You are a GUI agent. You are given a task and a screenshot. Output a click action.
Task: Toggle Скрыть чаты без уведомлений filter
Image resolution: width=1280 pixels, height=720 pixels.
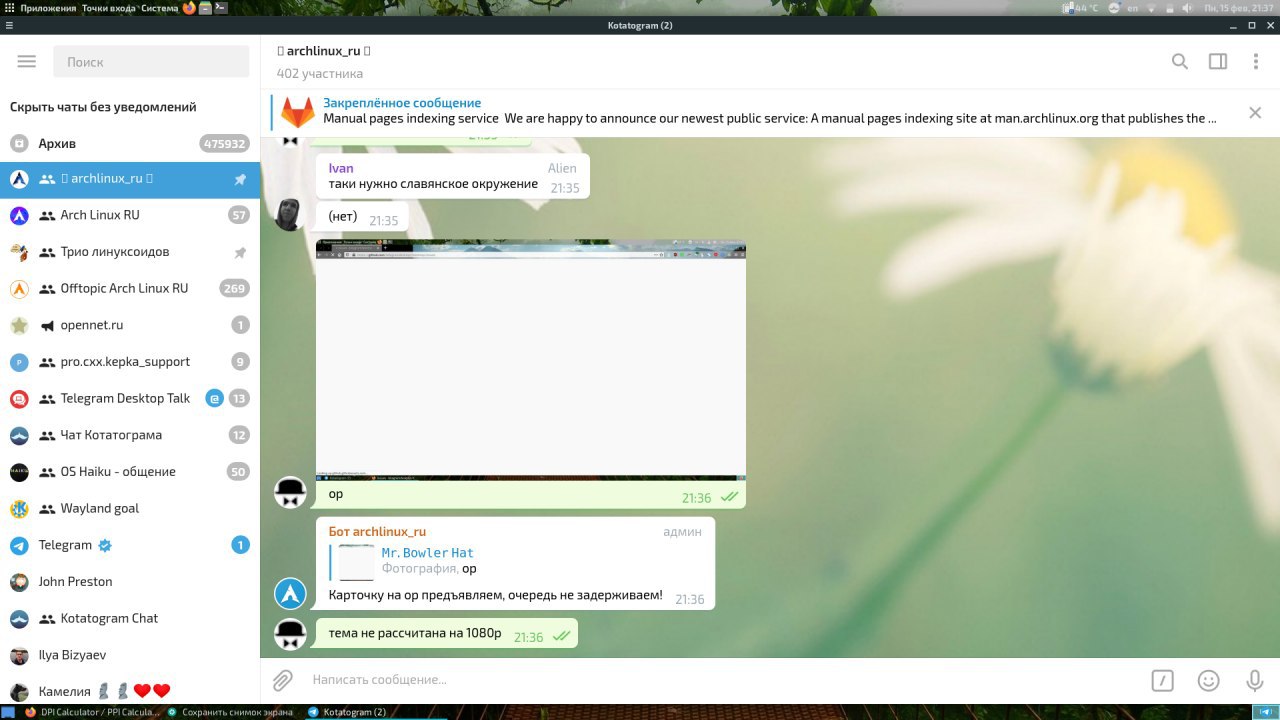click(103, 107)
